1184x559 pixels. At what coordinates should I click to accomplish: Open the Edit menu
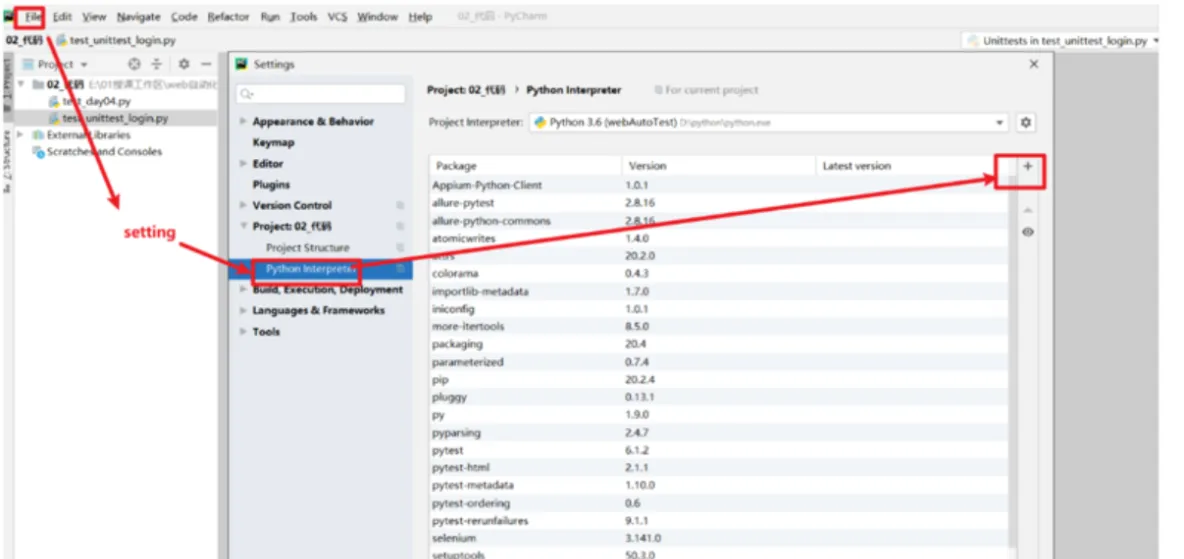63,17
